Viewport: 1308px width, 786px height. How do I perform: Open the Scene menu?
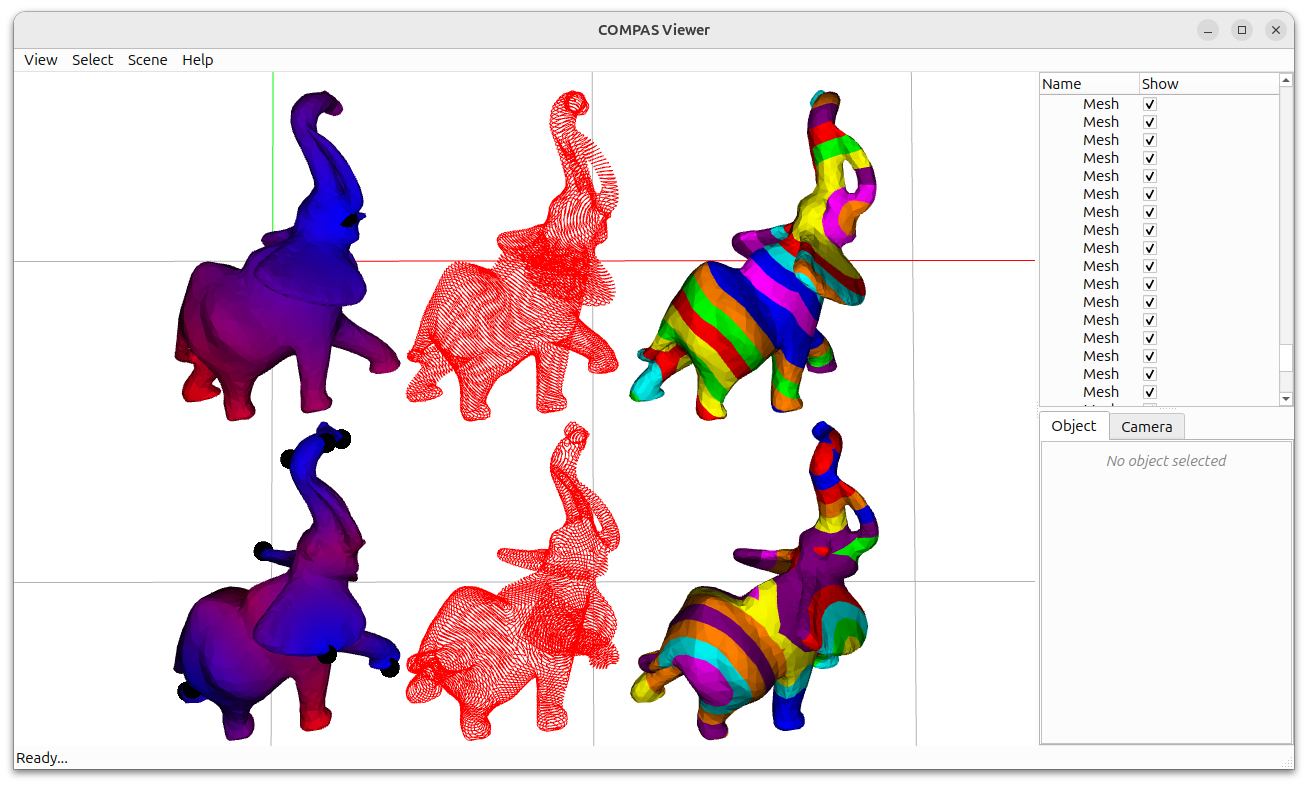[147, 60]
